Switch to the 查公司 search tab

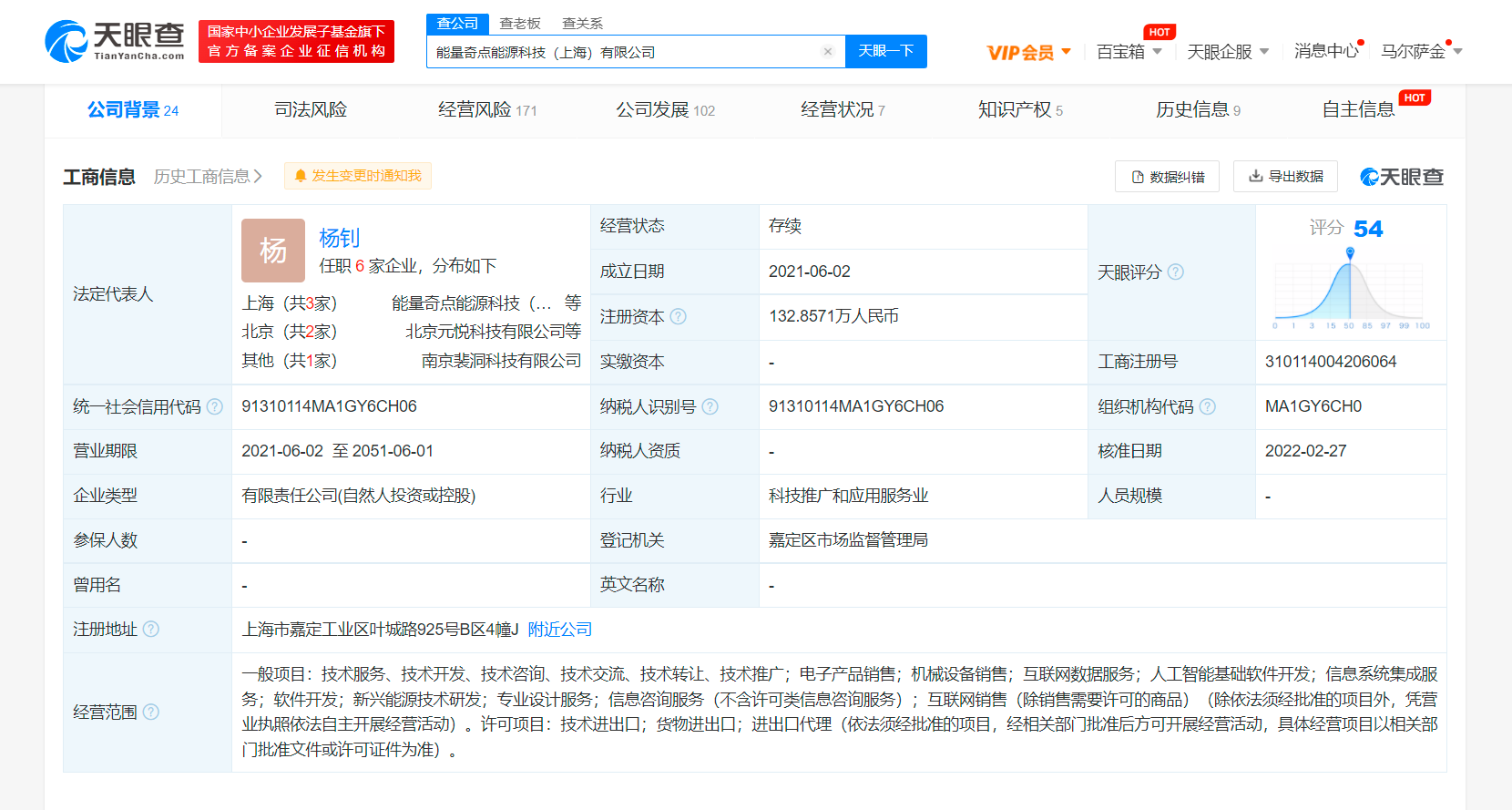[x=457, y=24]
